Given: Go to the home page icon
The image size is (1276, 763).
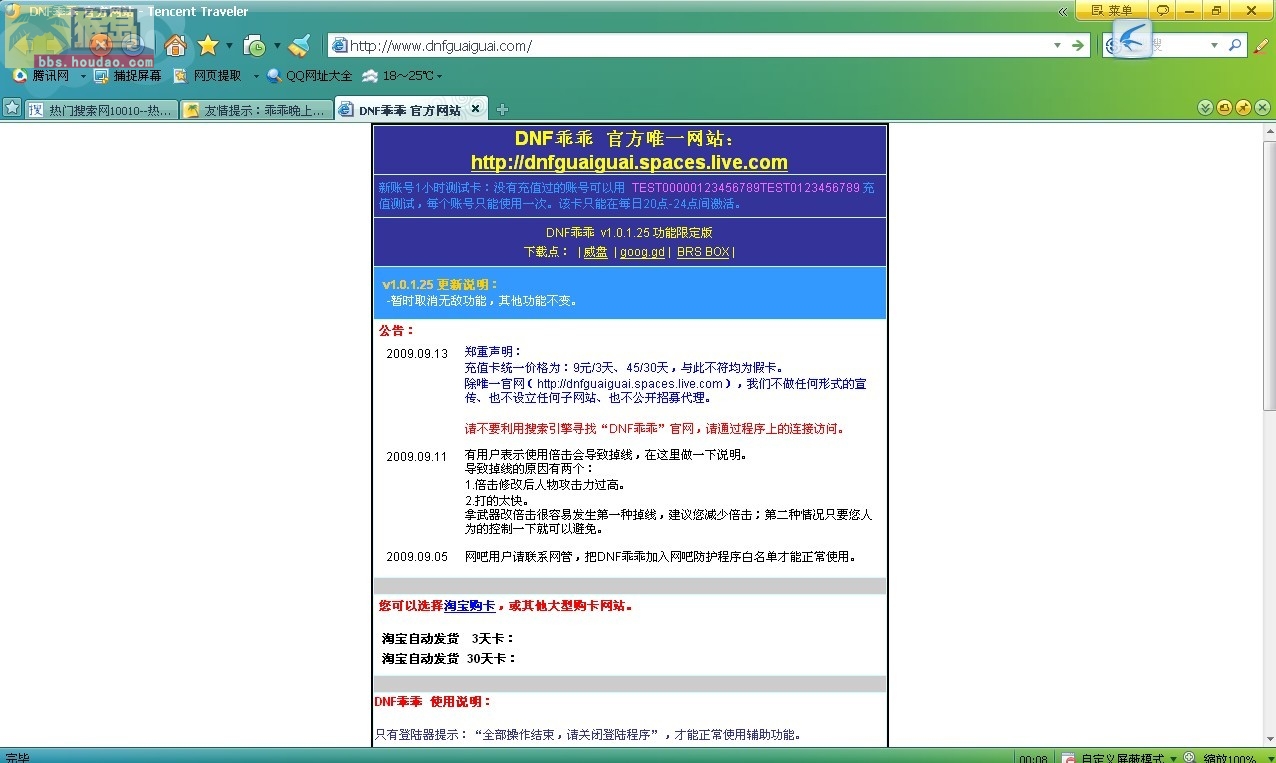Looking at the screenshot, I should pyautogui.click(x=175, y=45).
